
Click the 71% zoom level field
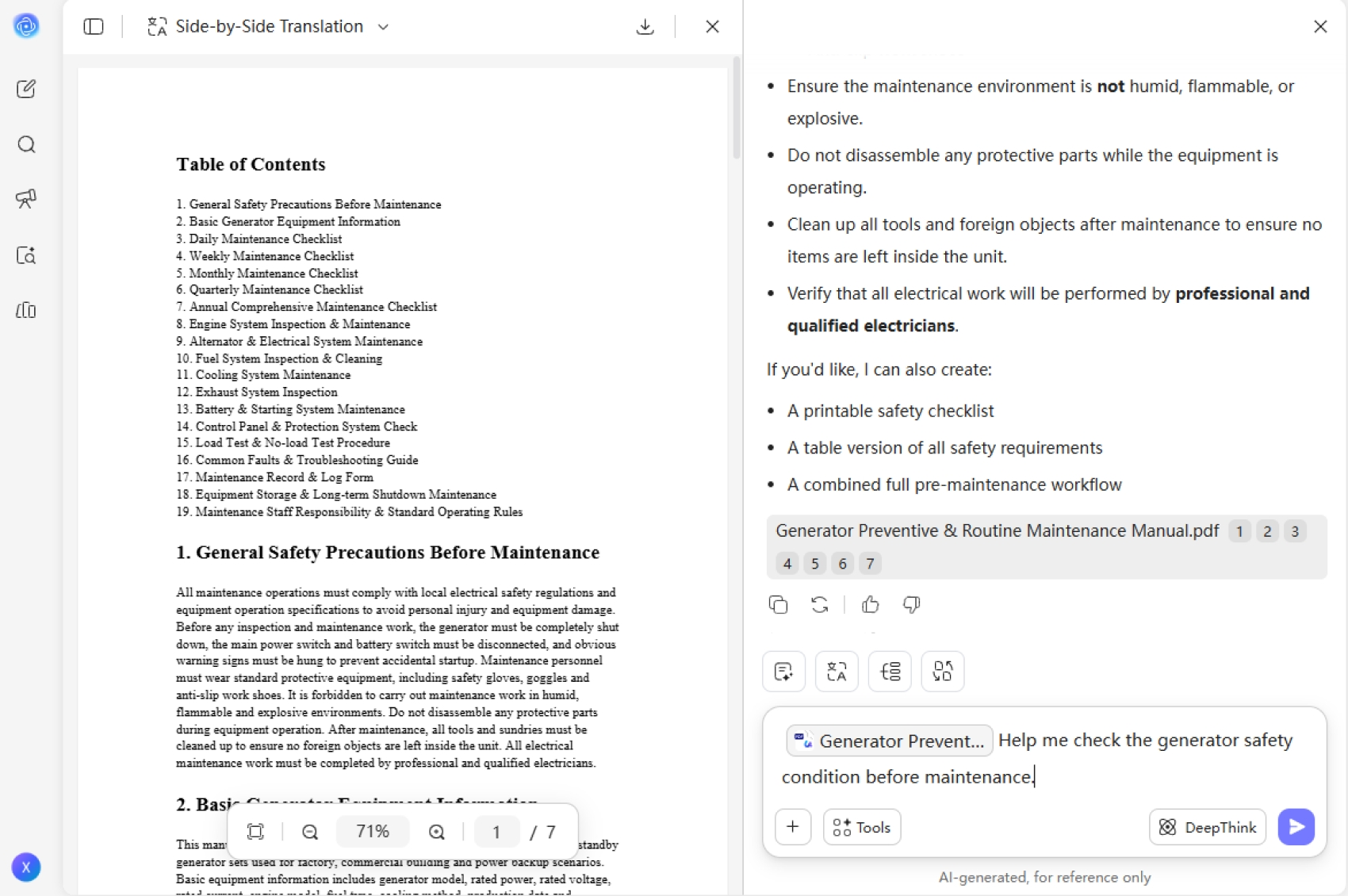[373, 831]
